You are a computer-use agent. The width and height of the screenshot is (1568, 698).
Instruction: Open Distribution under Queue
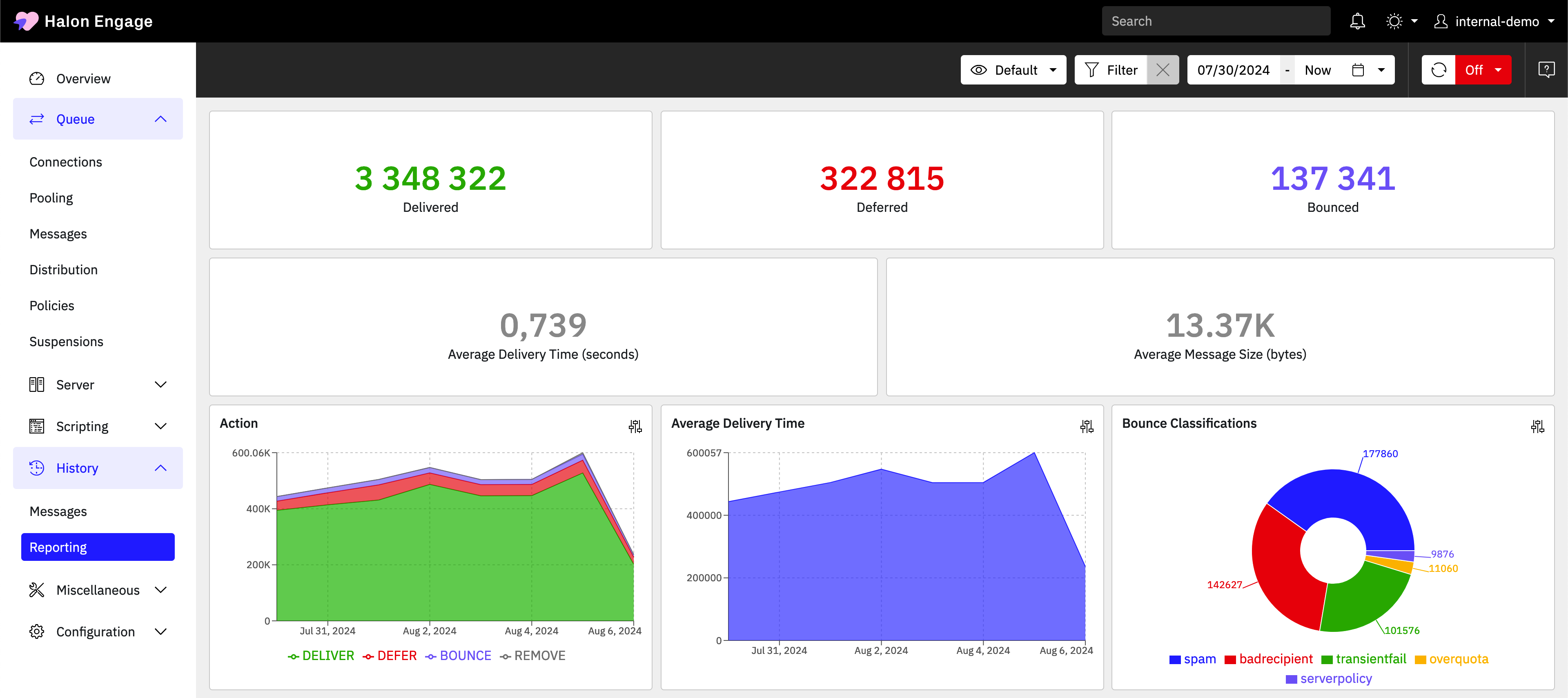pos(63,269)
